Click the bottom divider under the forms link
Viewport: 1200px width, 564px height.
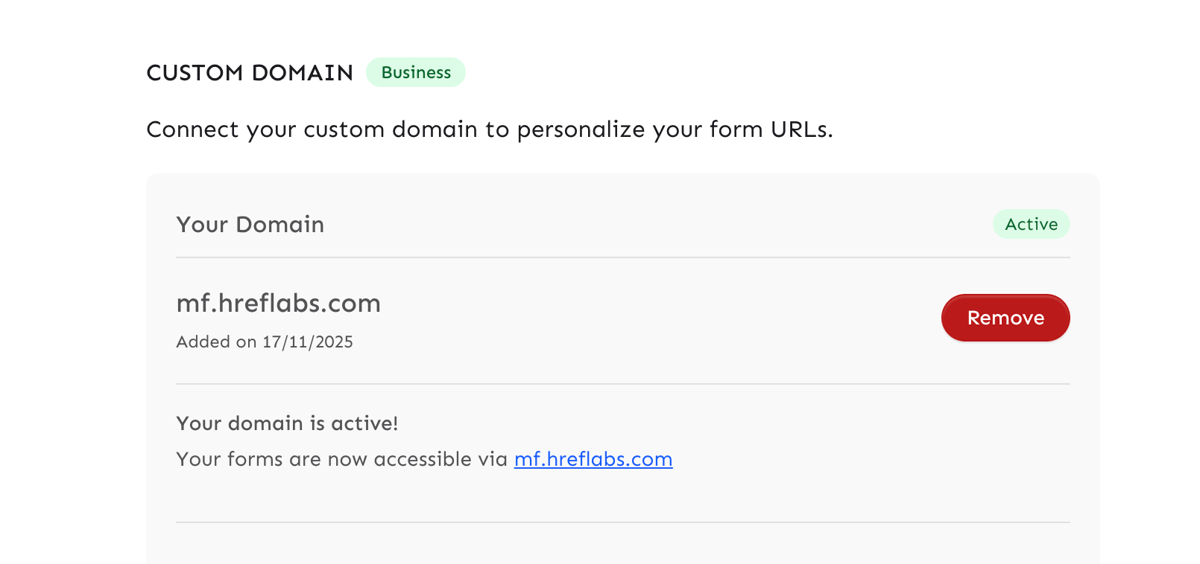pyautogui.click(x=622, y=522)
